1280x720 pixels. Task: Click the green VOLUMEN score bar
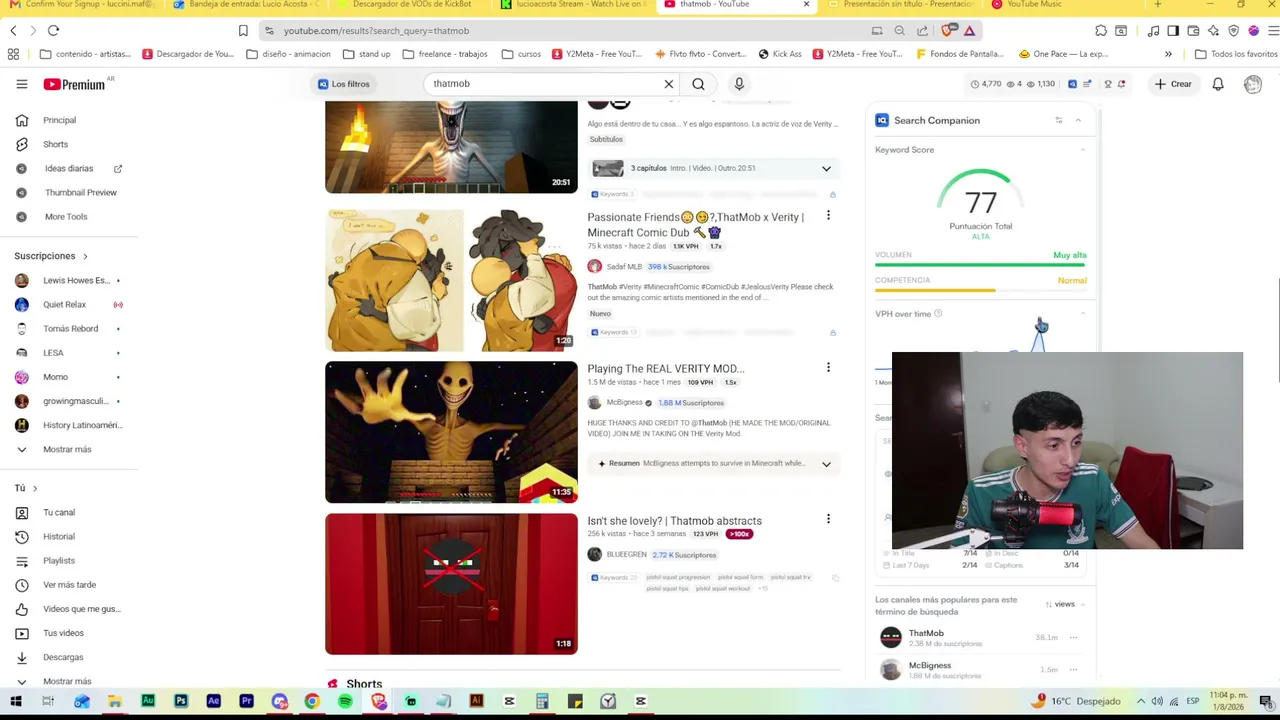981,266
